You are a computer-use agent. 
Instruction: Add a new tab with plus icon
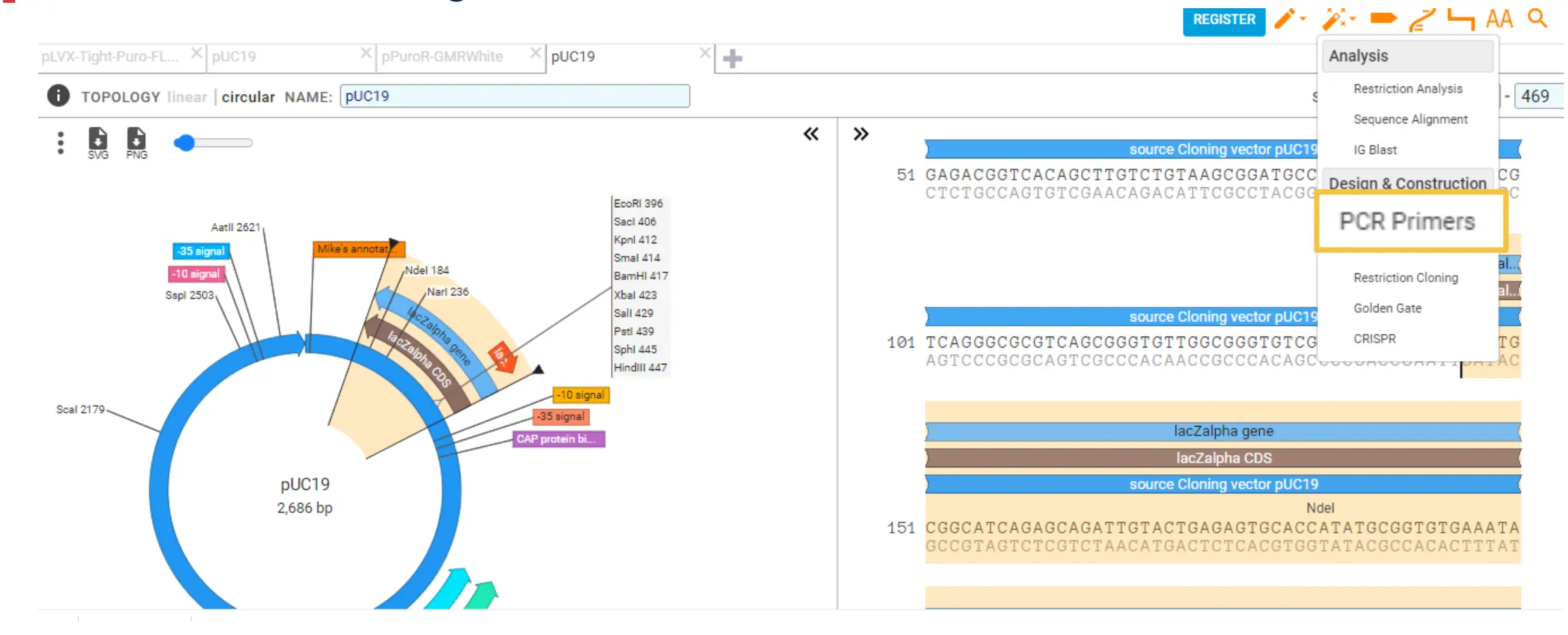pos(732,59)
